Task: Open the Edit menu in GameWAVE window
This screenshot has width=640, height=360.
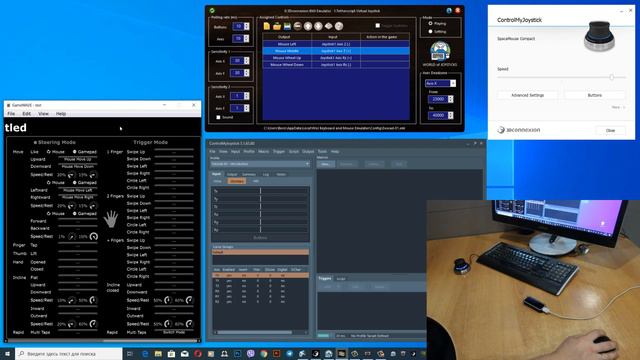Action: click(x=27, y=113)
